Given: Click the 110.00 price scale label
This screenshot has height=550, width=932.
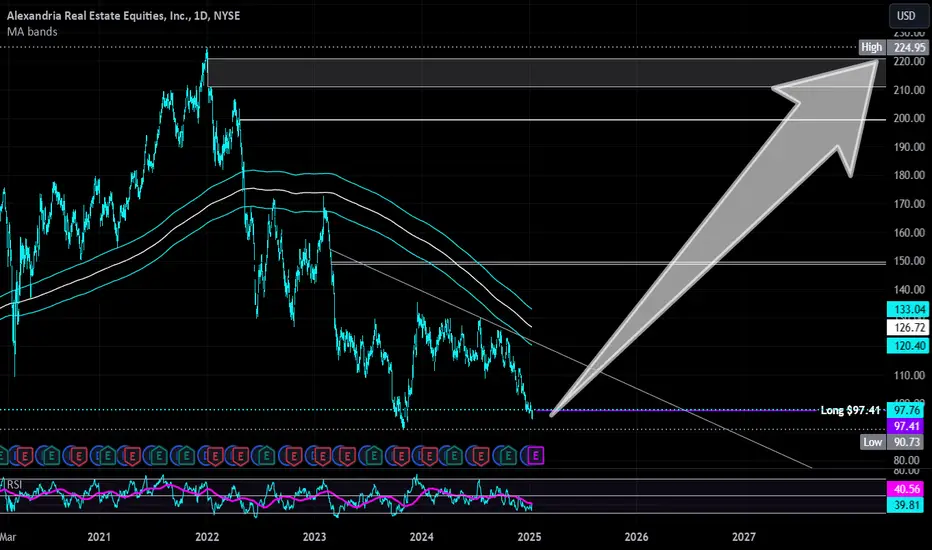Looking at the screenshot, I should (x=909, y=375).
